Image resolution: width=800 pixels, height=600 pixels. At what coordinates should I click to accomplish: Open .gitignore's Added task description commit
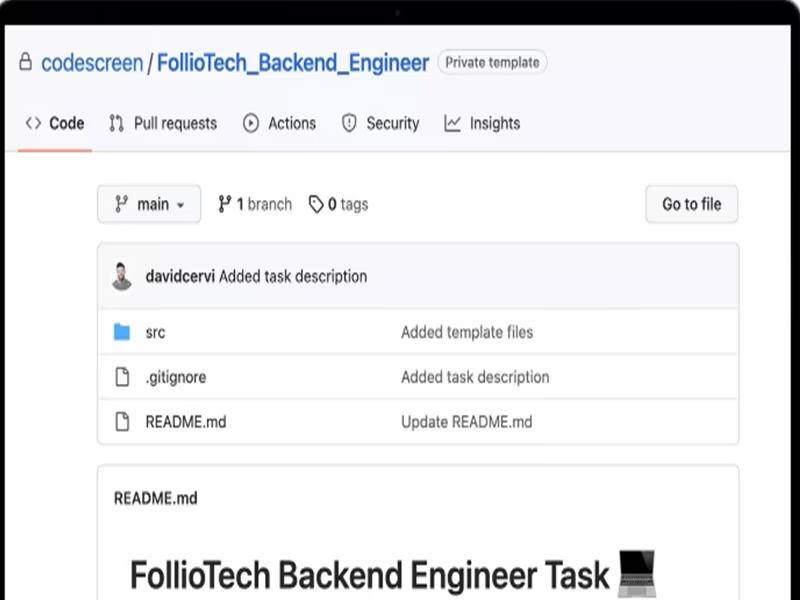475,377
